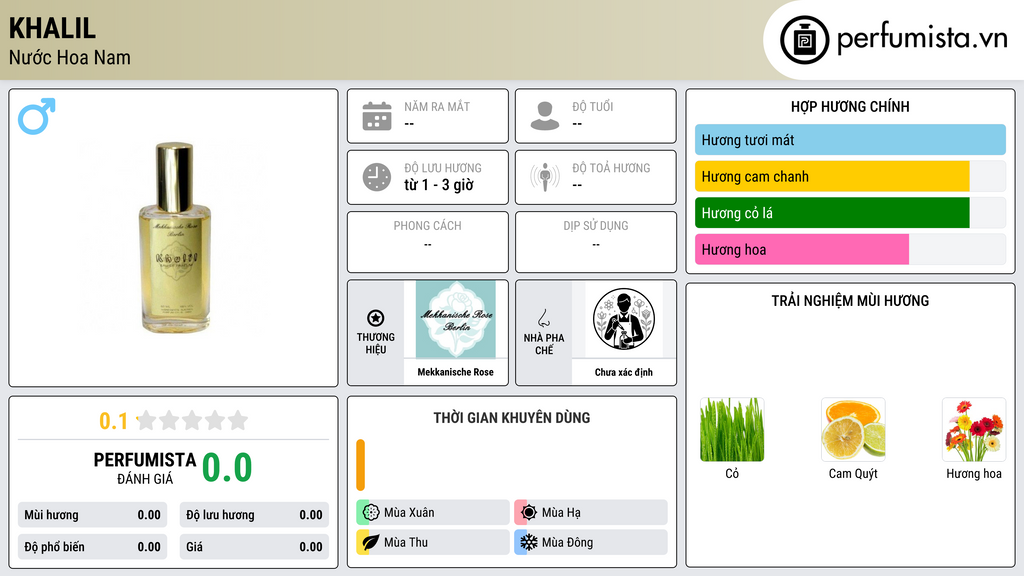
Task: Select the Cỏ grass scent thumbnail
Action: (x=732, y=429)
